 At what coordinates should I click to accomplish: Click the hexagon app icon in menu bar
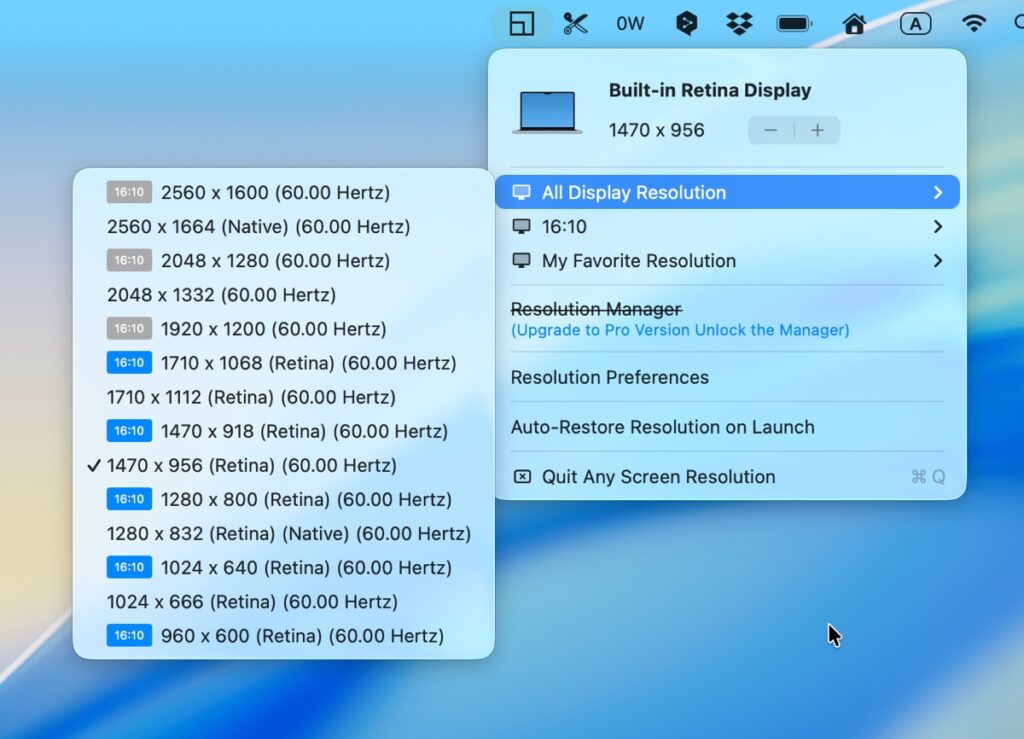tap(686, 23)
